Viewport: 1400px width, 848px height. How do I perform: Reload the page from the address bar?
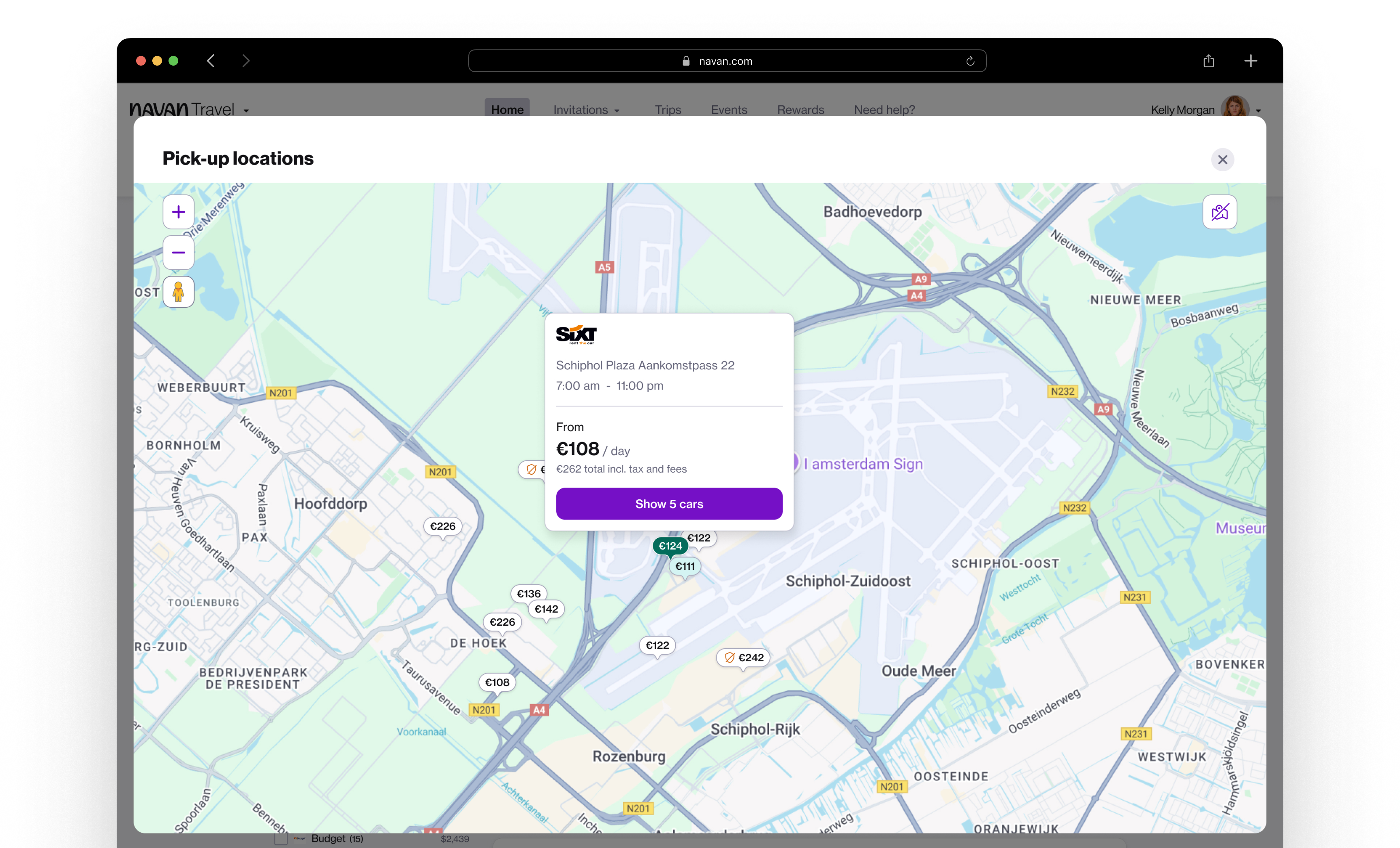click(x=970, y=61)
